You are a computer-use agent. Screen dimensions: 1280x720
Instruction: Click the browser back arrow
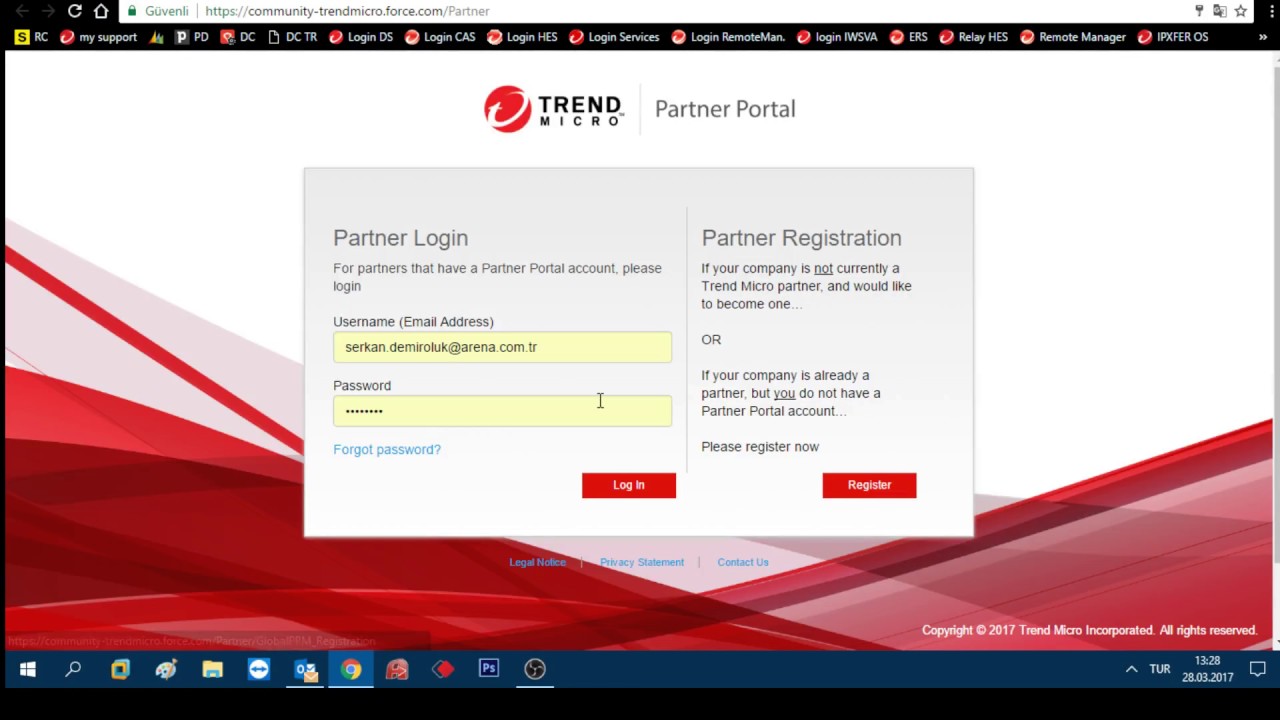(22, 11)
